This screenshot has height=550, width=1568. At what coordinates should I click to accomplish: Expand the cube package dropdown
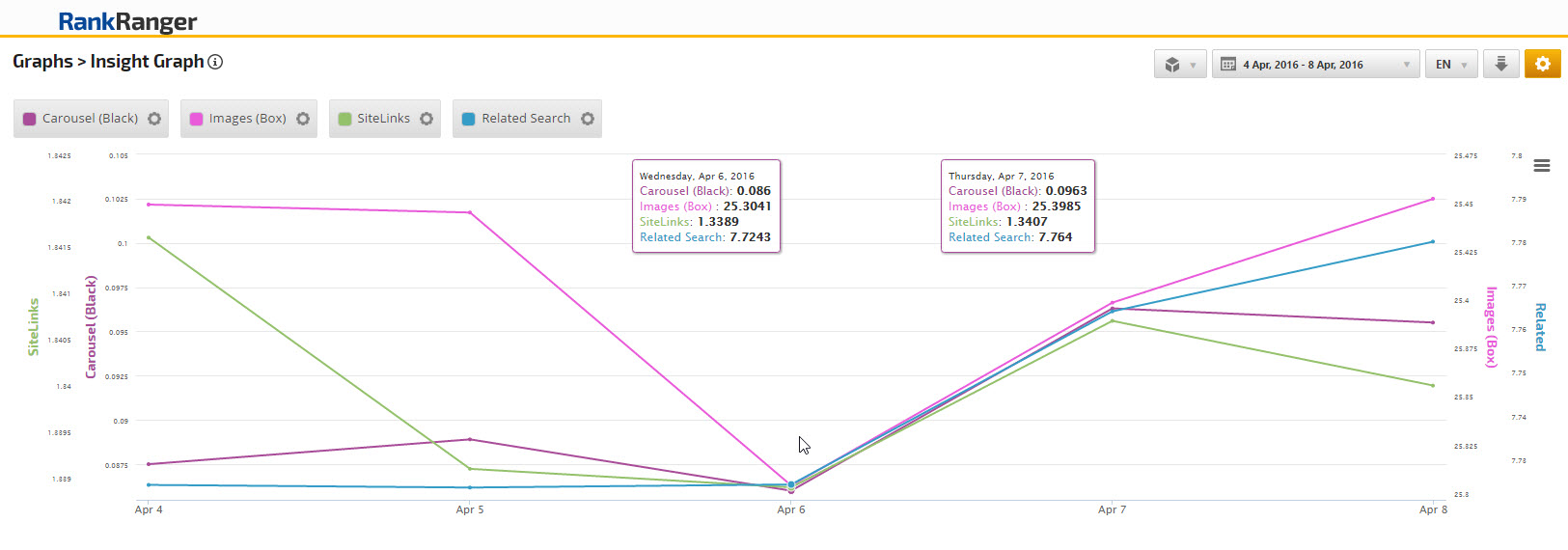tap(1179, 65)
